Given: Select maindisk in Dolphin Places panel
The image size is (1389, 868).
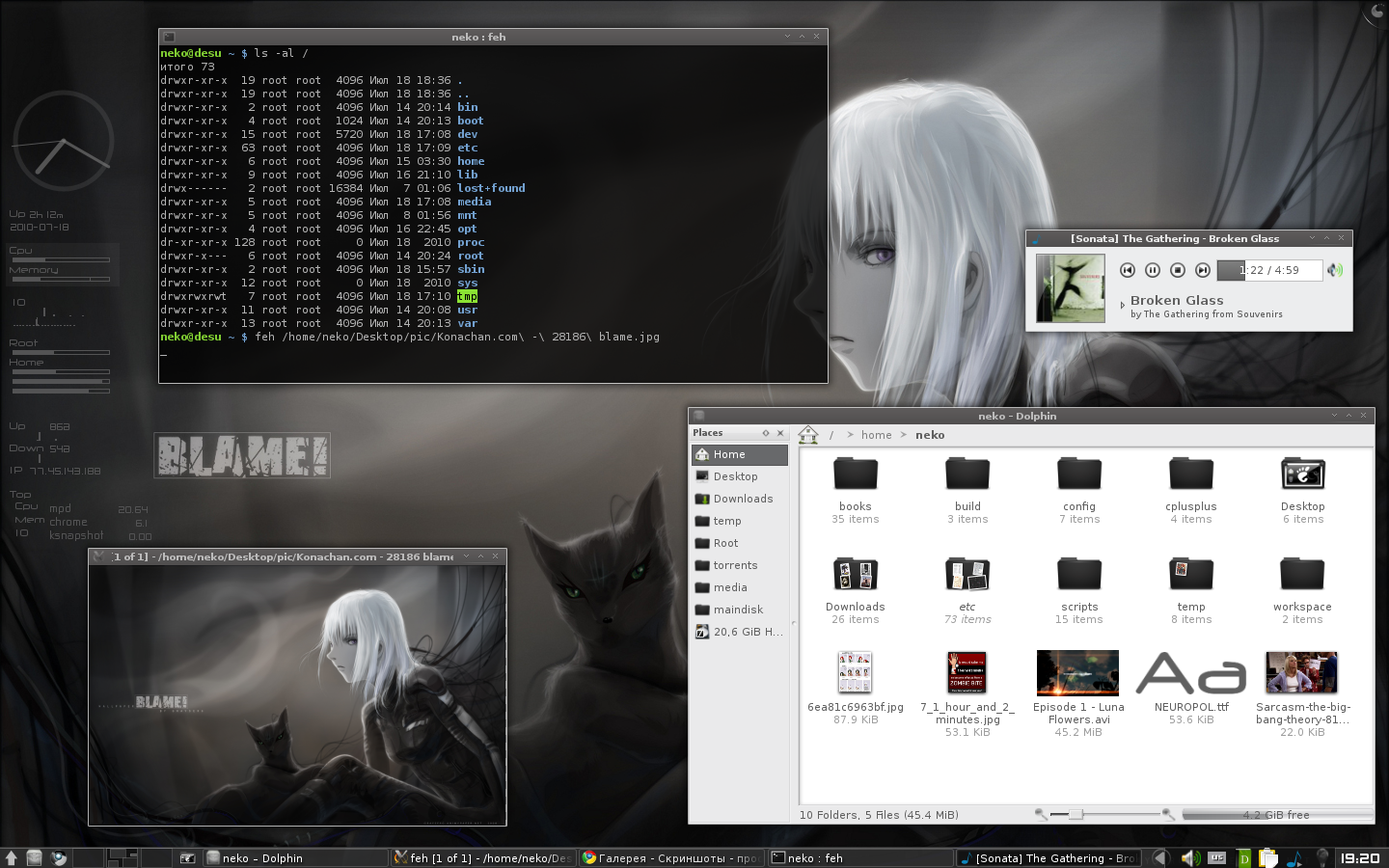Looking at the screenshot, I should (x=740, y=610).
